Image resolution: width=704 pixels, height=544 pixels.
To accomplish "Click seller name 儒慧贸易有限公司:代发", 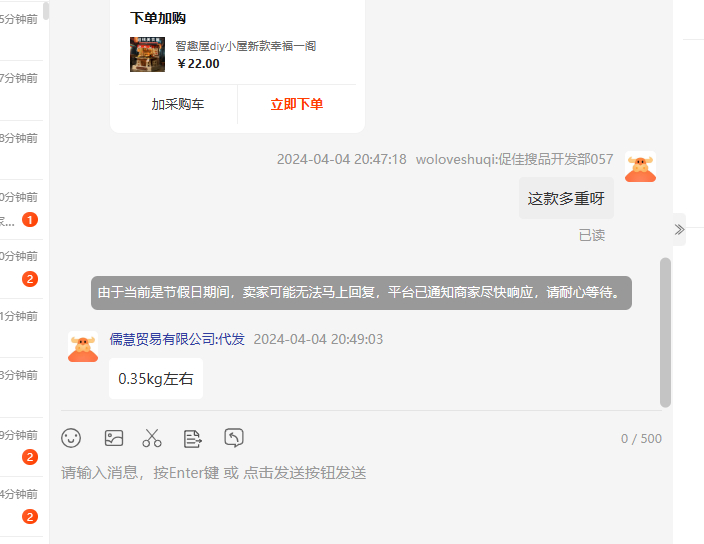I will (177, 339).
